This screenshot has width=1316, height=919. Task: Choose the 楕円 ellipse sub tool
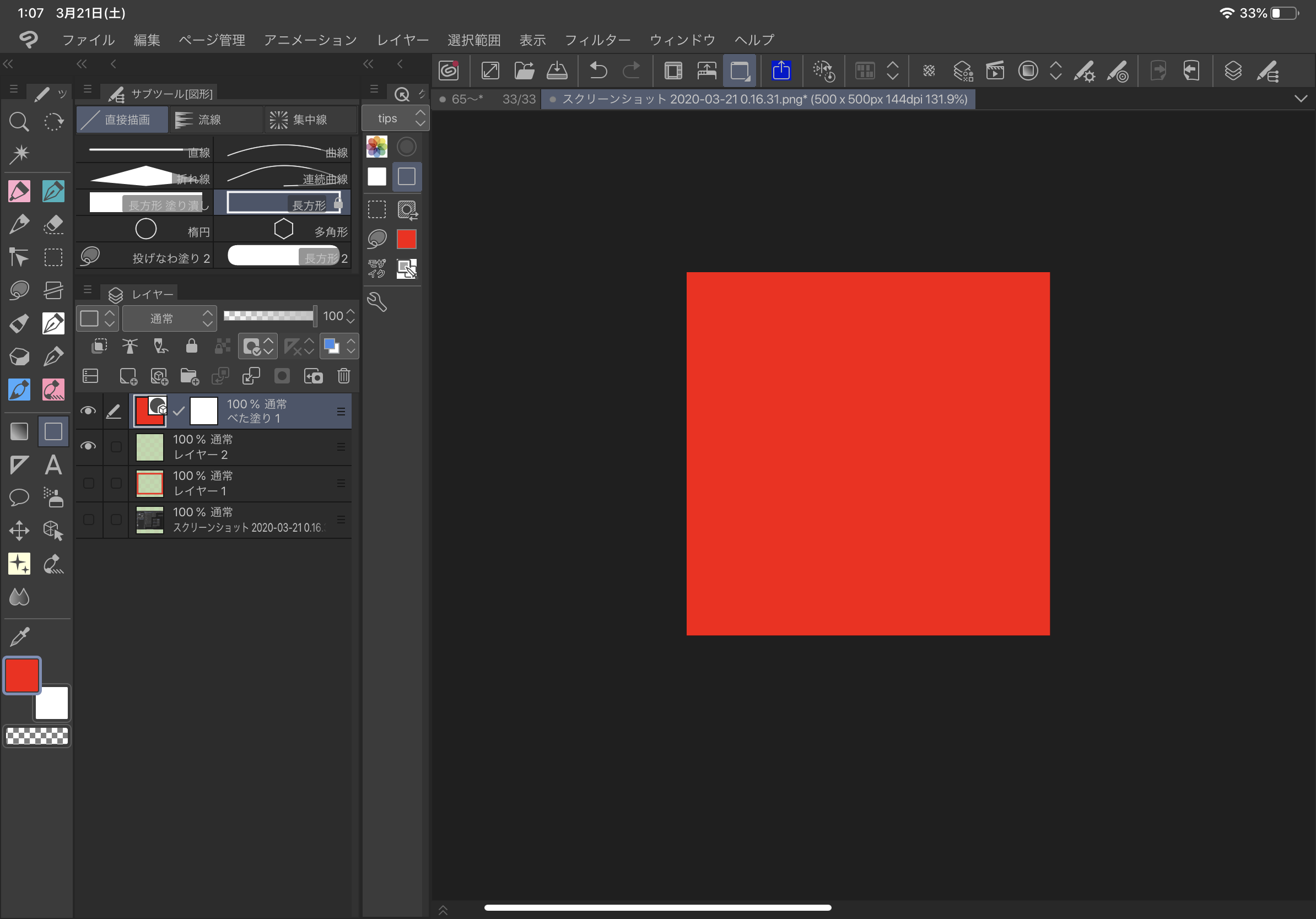(145, 230)
